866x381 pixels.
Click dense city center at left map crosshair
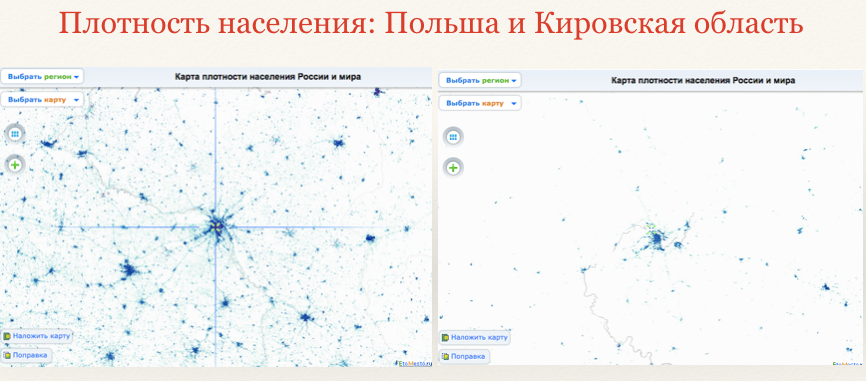pos(216,227)
